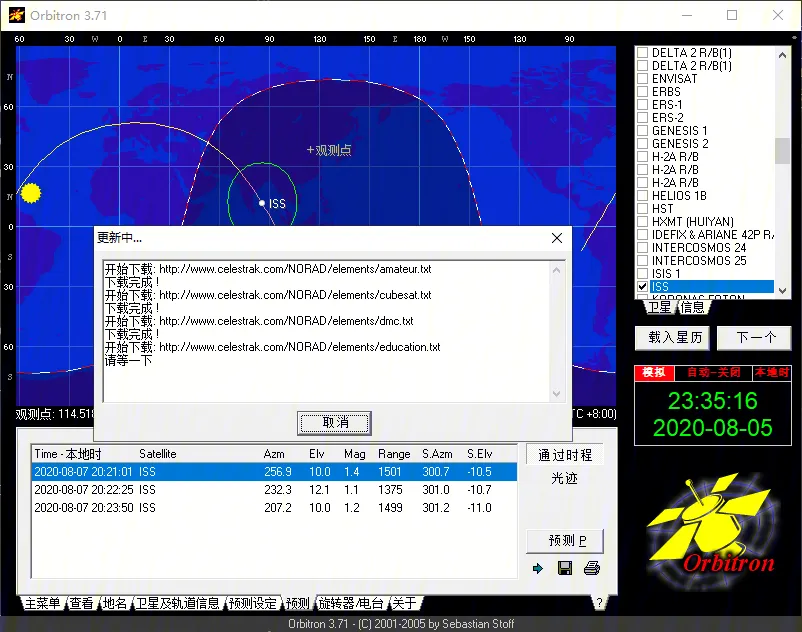Click the save predictions floppy disk icon

[x=565, y=569]
